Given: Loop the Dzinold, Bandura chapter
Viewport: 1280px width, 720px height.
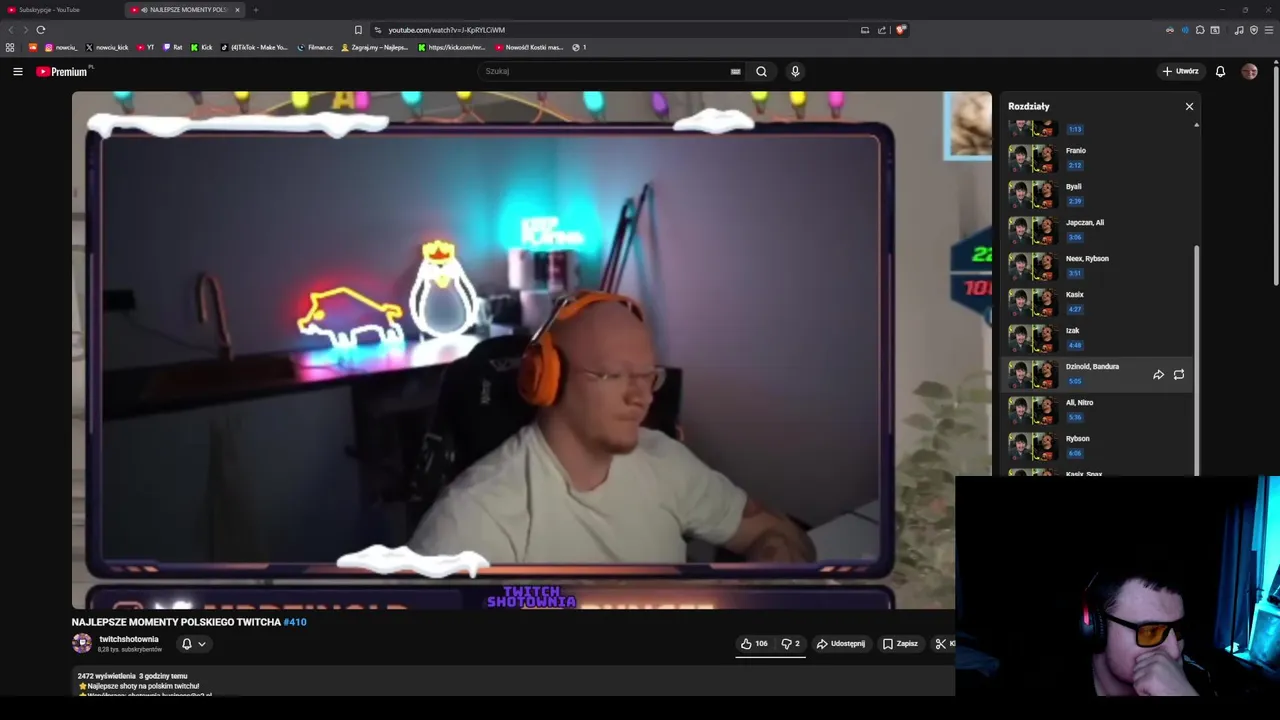Looking at the screenshot, I should click(x=1179, y=375).
